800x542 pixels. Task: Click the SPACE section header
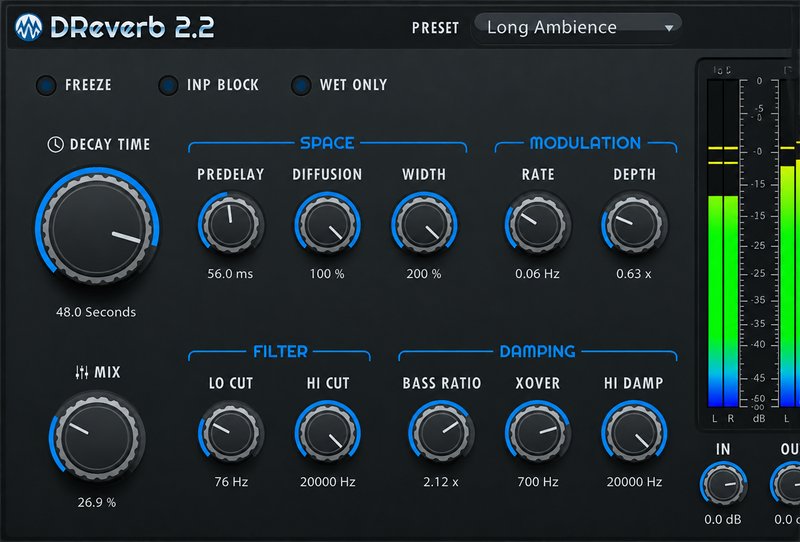click(x=327, y=143)
